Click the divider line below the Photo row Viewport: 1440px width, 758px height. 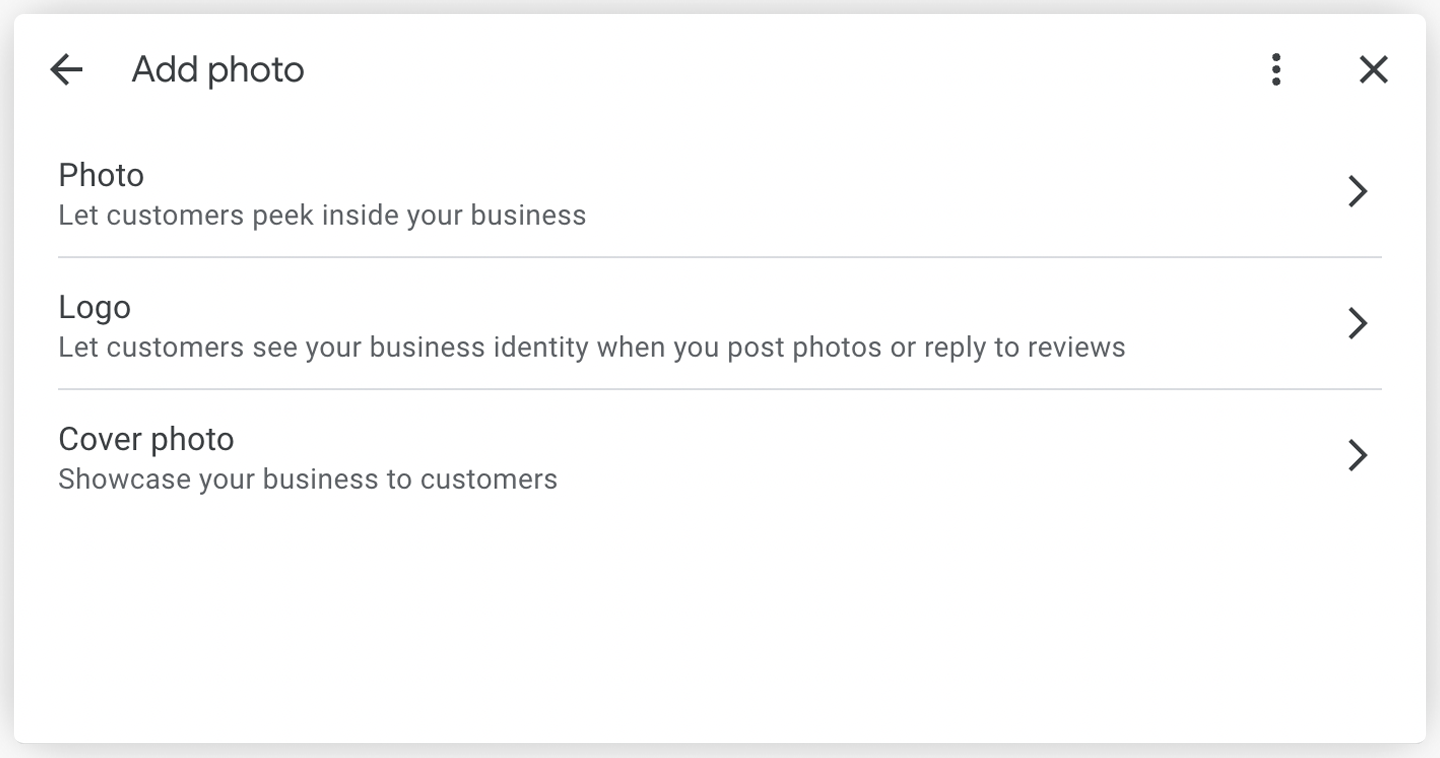(720, 257)
